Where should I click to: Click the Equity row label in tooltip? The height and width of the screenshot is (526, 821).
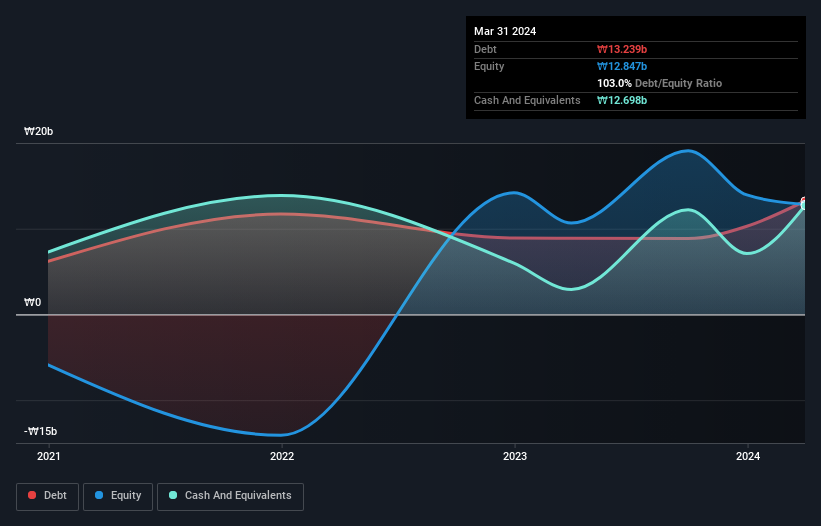489,66
